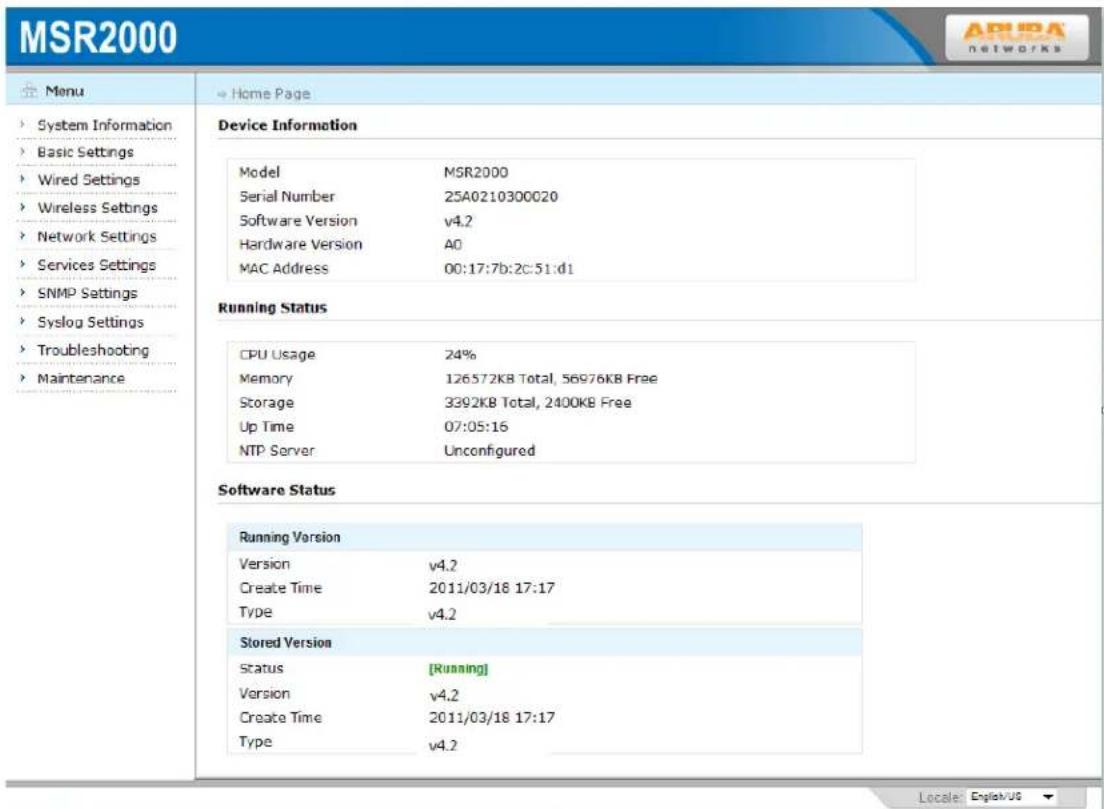Click the MSR2000 header title
The image size is (1104, 809).
pos(98,37)
